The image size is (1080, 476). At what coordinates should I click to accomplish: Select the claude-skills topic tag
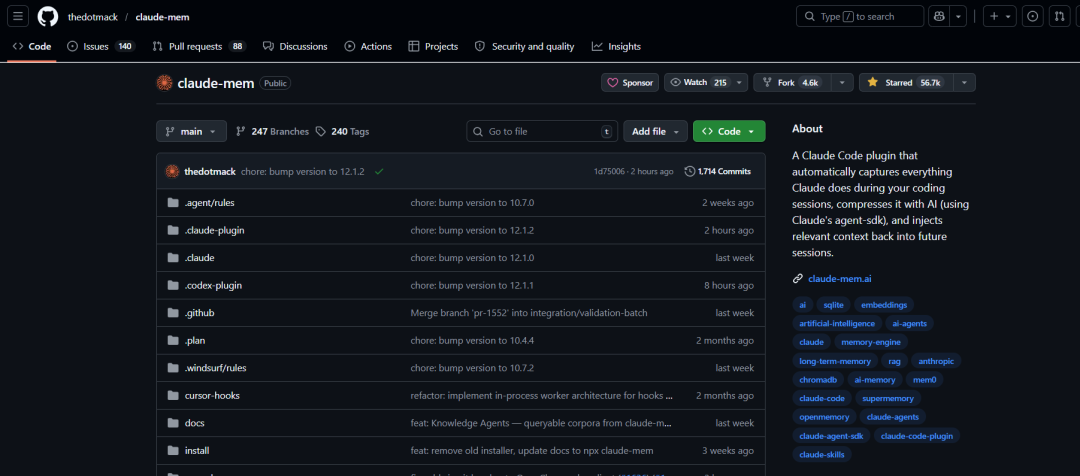click(822, 455)
